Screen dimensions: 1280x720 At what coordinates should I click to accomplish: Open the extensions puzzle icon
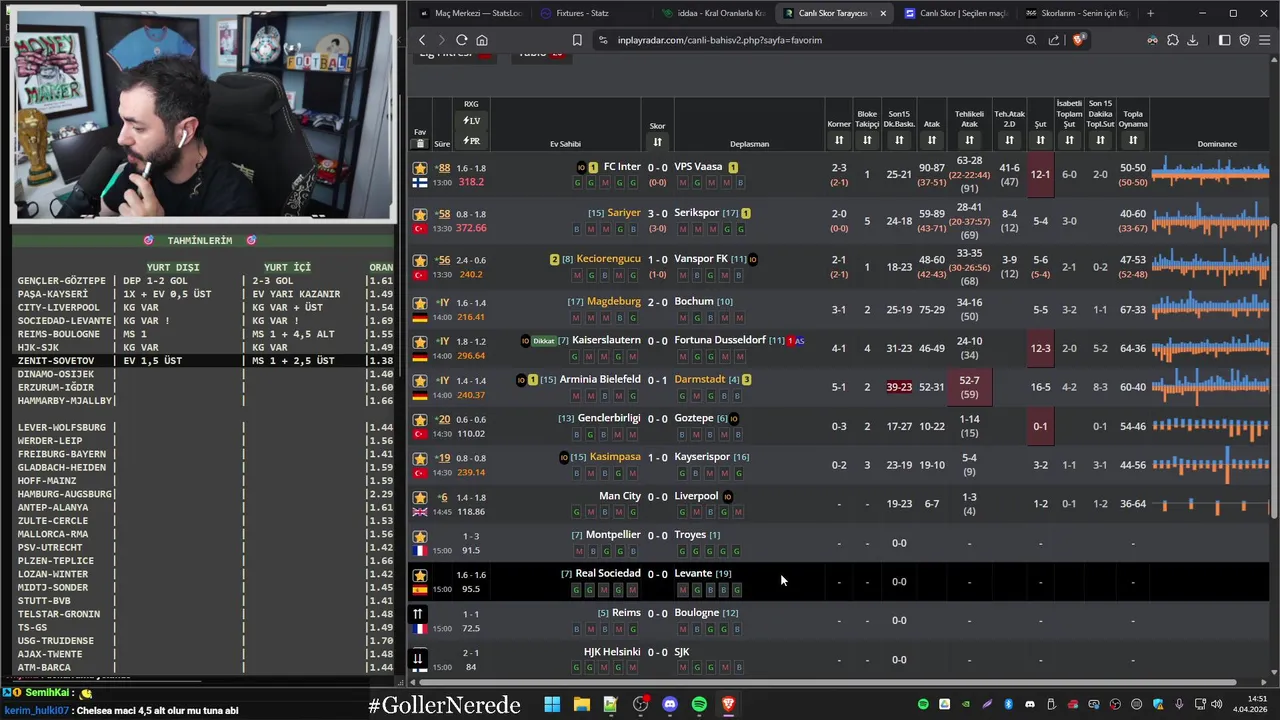click(x=1173, y=40)
